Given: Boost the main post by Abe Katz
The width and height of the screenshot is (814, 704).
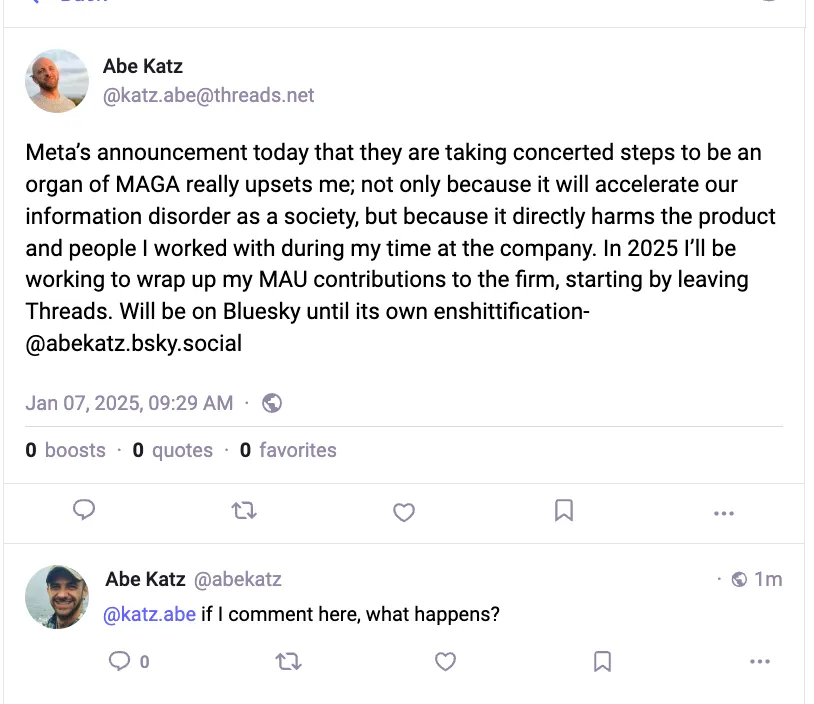Looking at the screenshot, I should [x=244, y=511].
